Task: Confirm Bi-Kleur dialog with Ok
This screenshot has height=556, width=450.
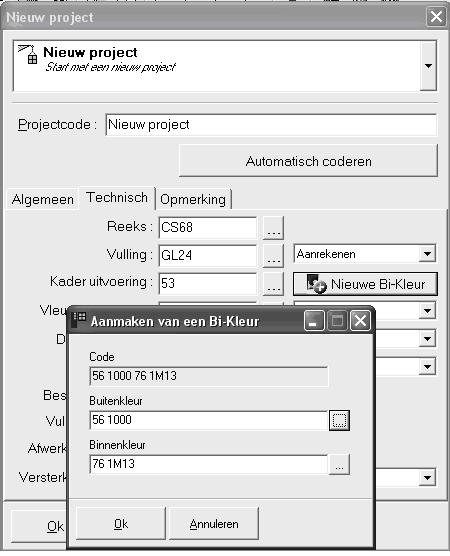Action: (121, 524)
